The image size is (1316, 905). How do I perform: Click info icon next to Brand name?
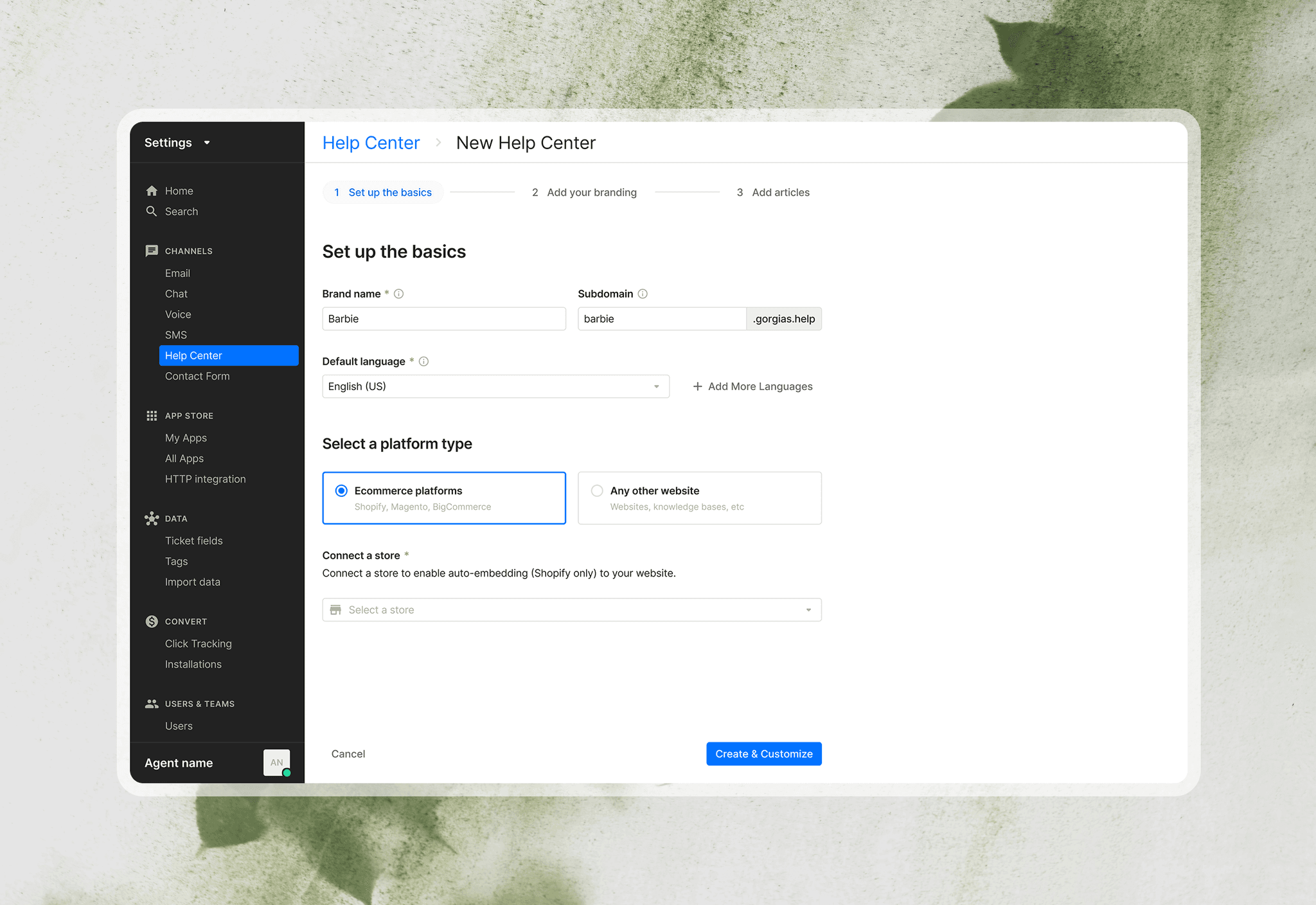tap(398, 294)
